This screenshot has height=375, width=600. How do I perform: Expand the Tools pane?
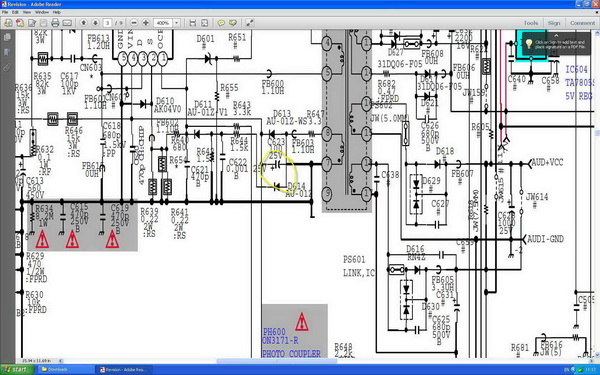point(531,23)
